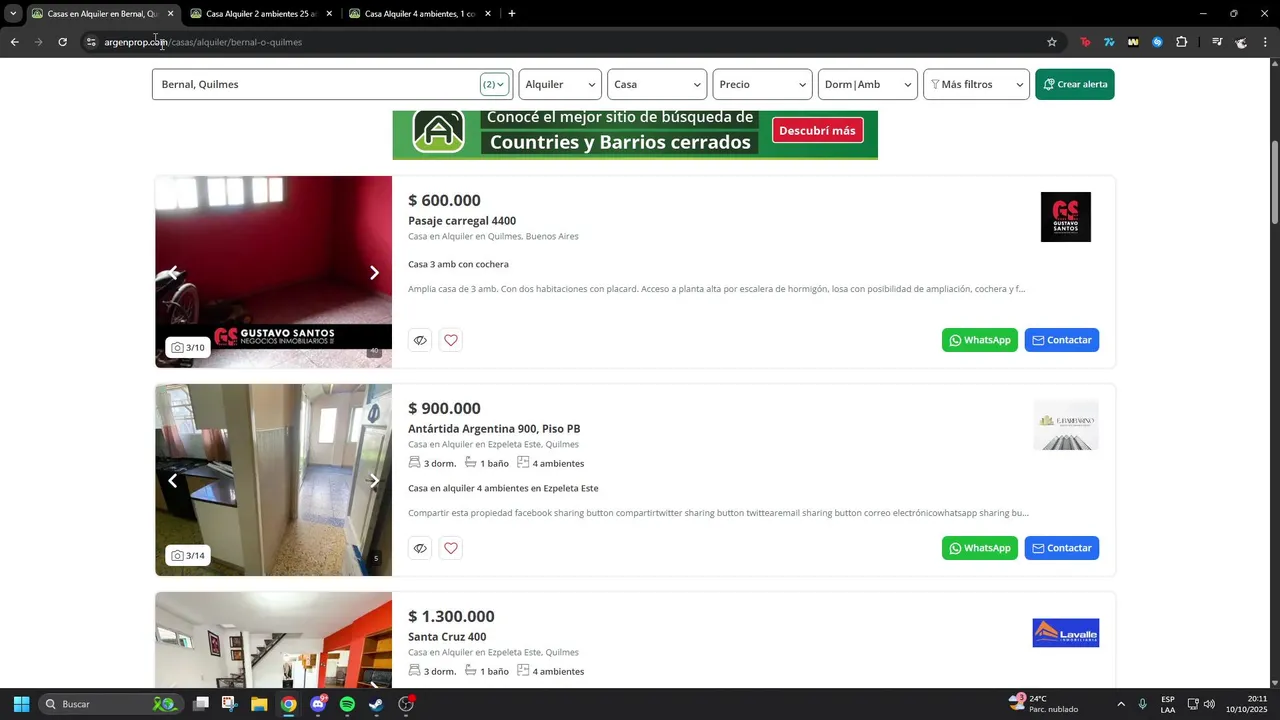Show previous photo of Pasaje carregal listing
Screen dimensions: 1280x720
[173, 272]
